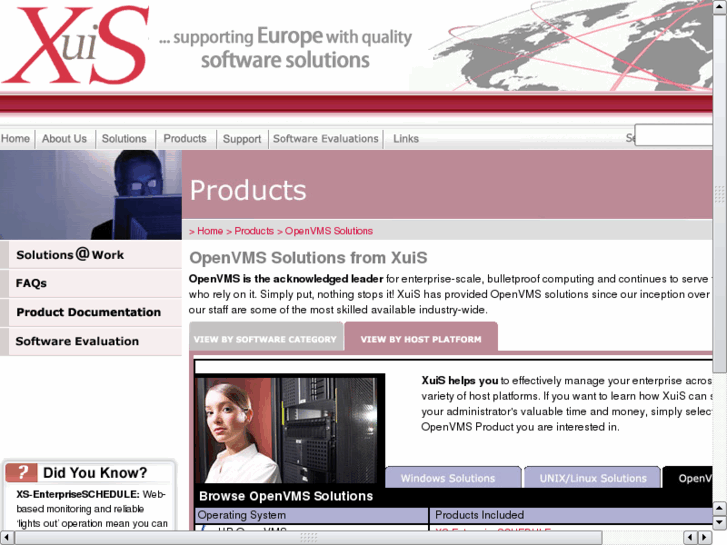
Task: Open Product Documentation in the sidebar
Action: coord(91,312)
